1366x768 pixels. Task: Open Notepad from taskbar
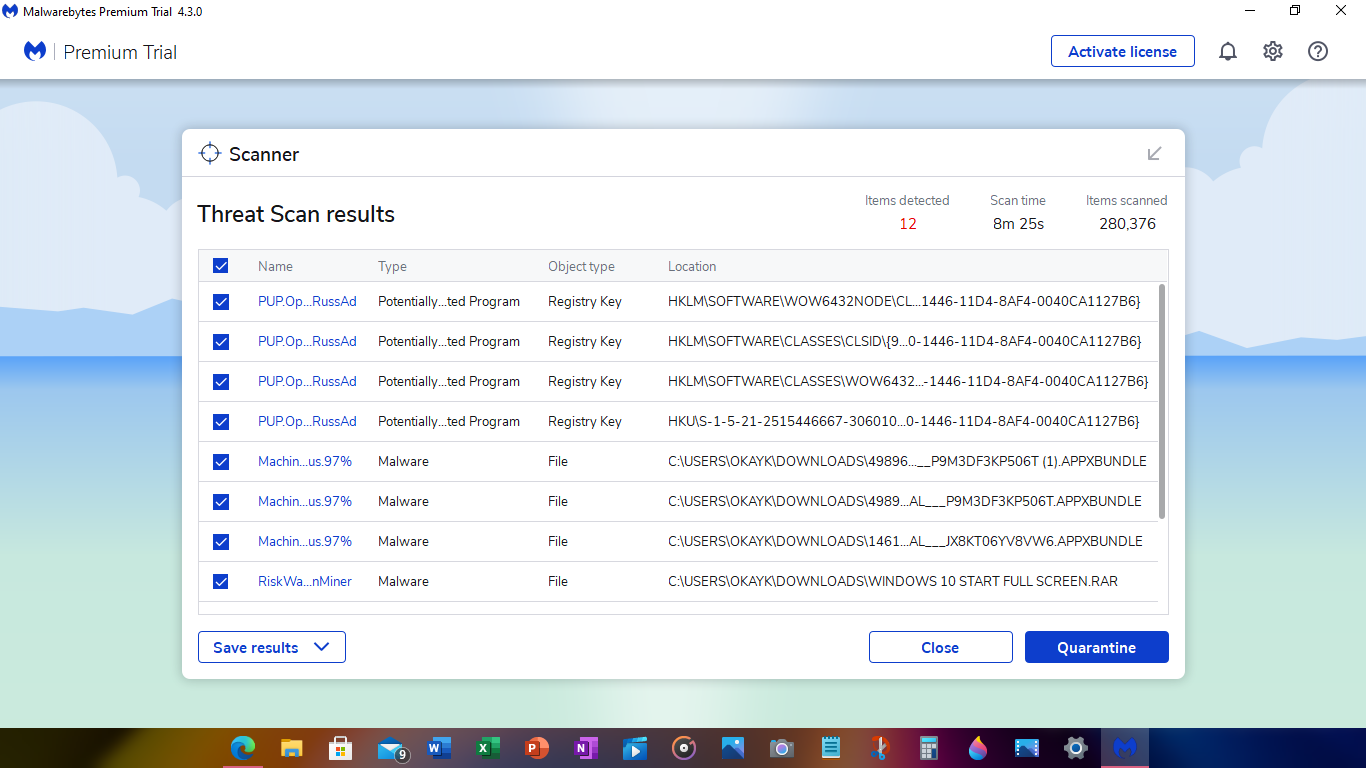831,747
